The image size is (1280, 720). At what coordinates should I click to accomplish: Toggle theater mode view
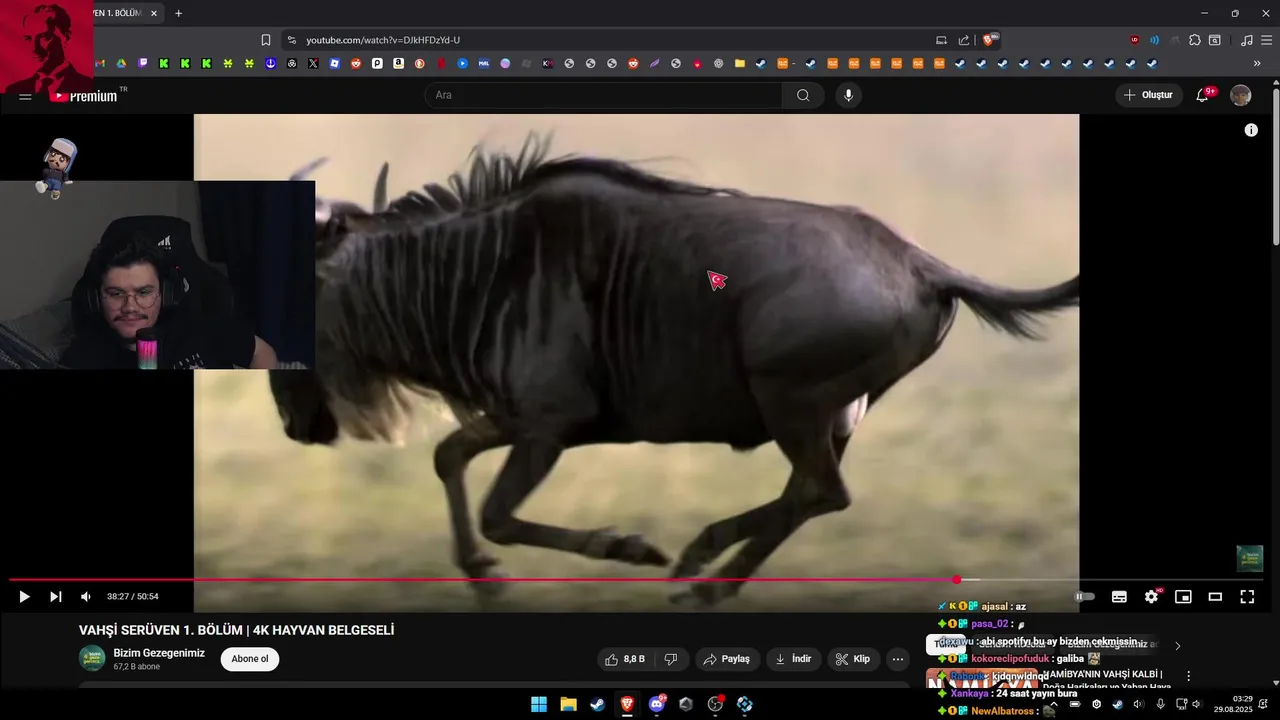point(1215,596)
